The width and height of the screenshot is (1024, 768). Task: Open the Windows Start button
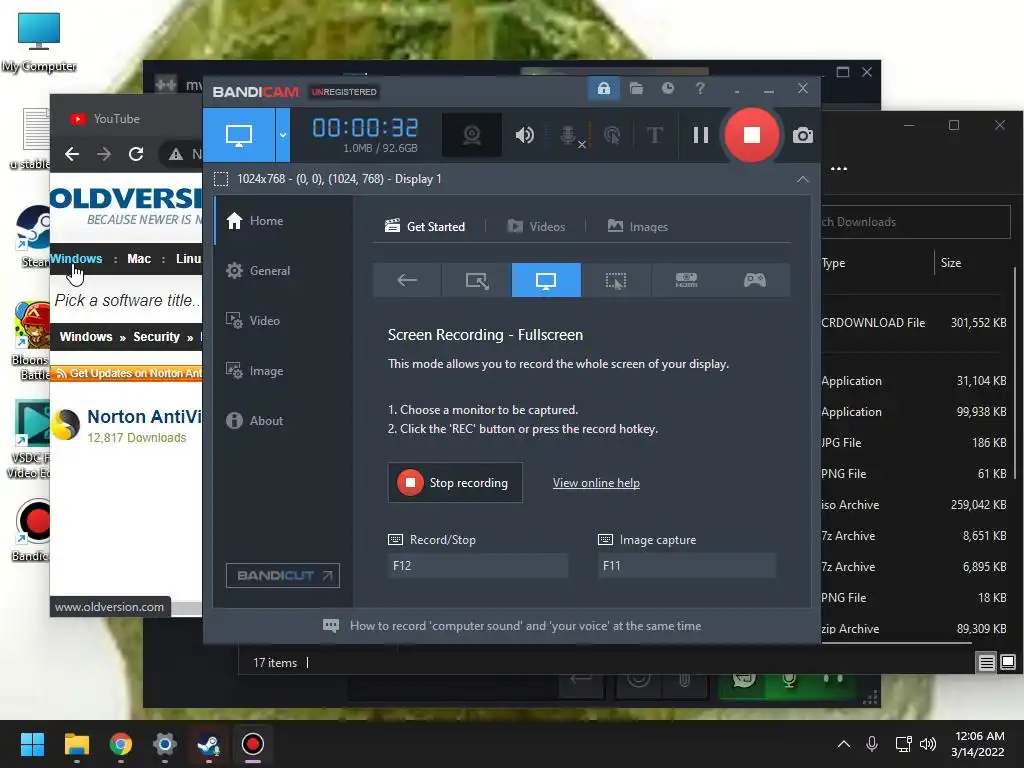(32, 744)
